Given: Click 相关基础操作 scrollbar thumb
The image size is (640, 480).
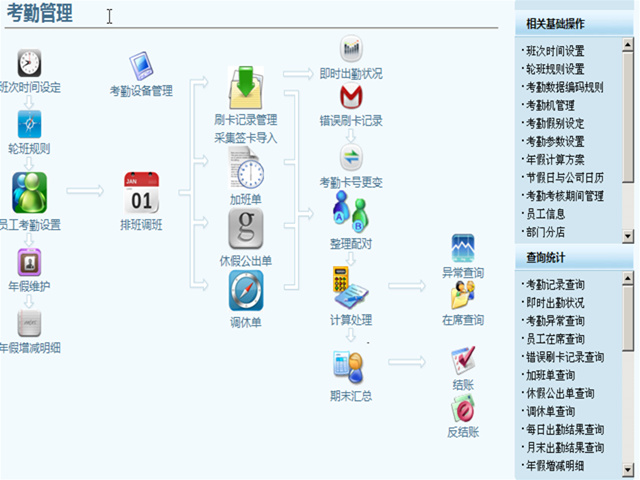Looking at the screenshot, I should (628, 117).
